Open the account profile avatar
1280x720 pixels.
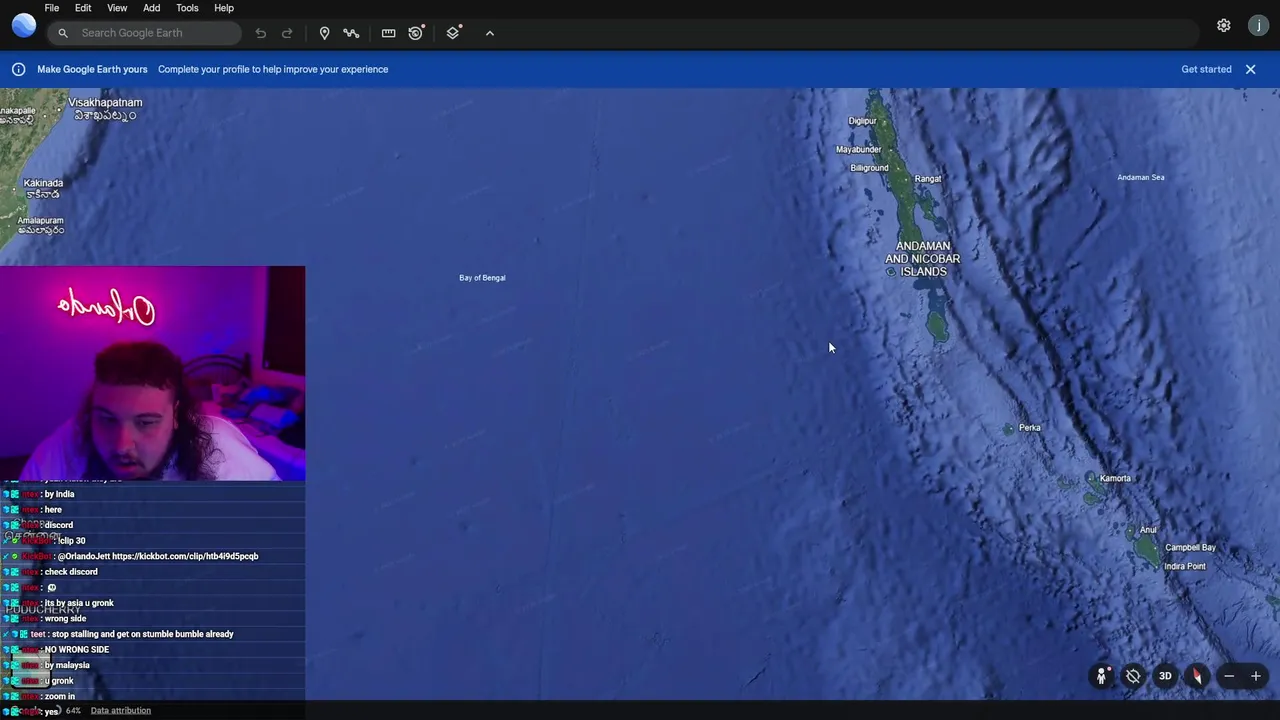[x=1259, y=26]
